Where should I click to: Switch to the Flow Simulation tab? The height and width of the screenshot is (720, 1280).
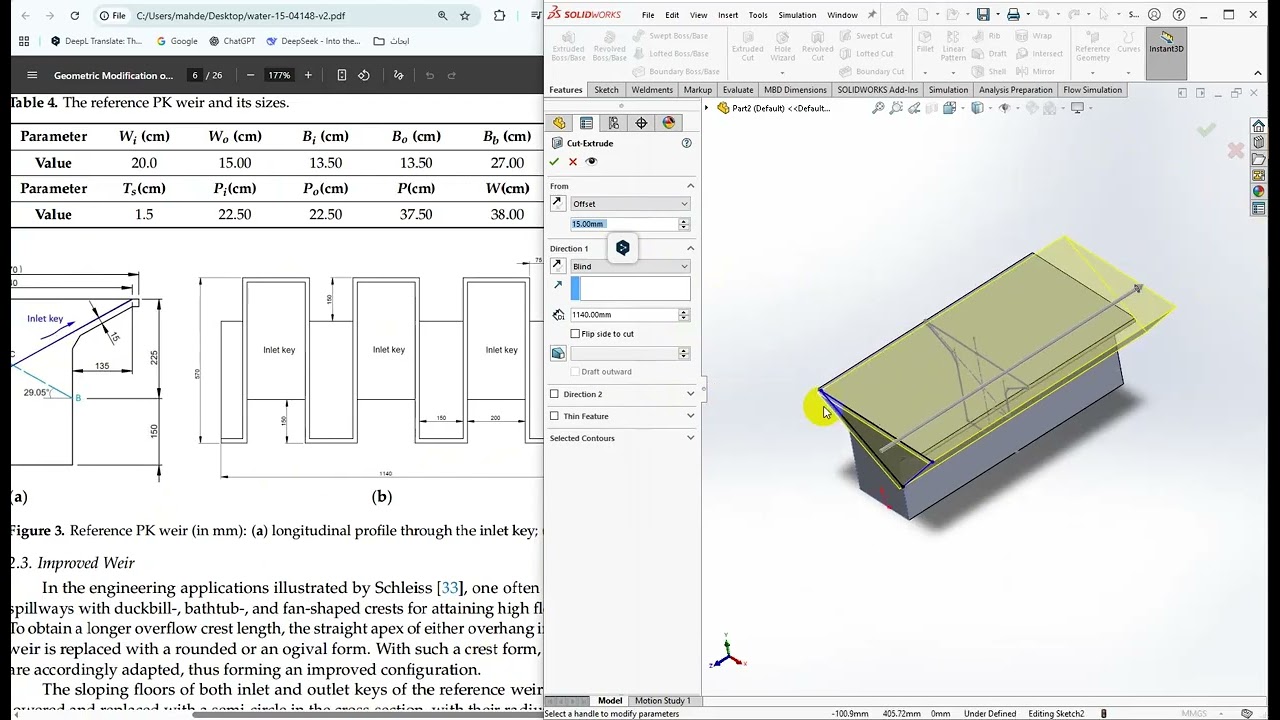point(1092,90)
